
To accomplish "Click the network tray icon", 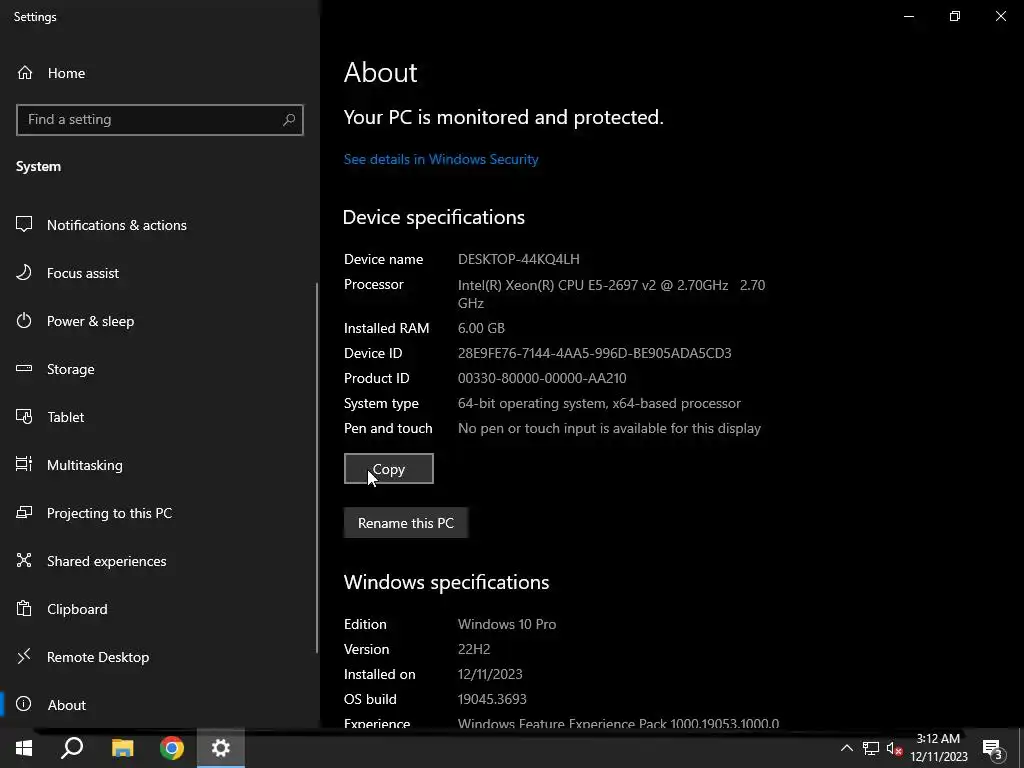I will click(871, 748).
